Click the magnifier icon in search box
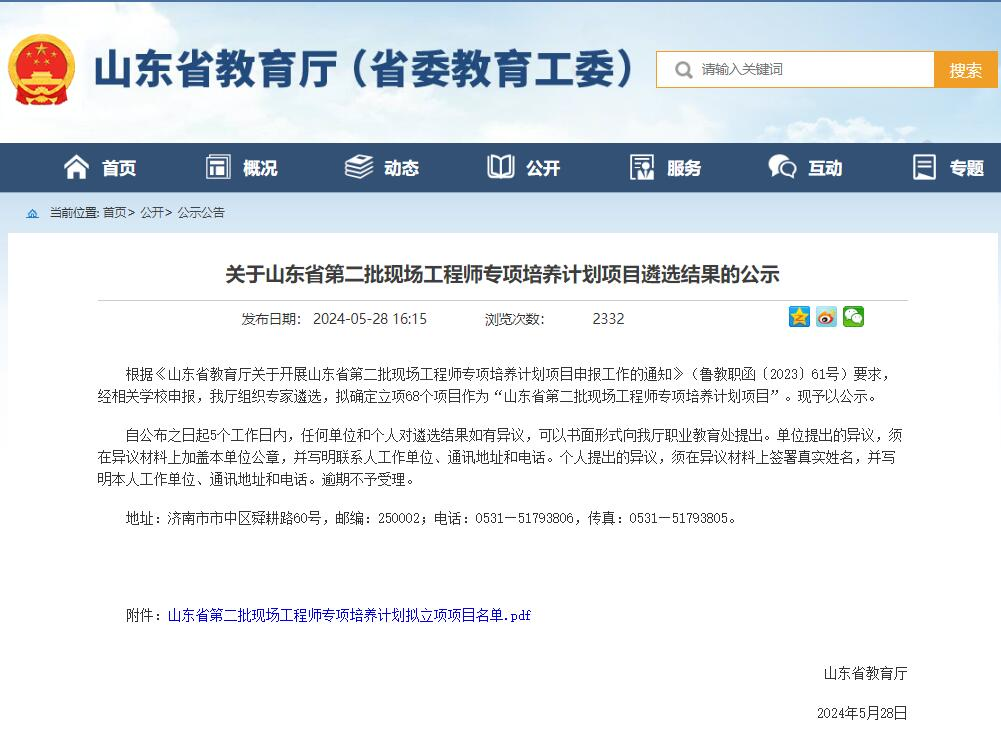This screenshot has width=1001, height=735. (x=684, y=70)
